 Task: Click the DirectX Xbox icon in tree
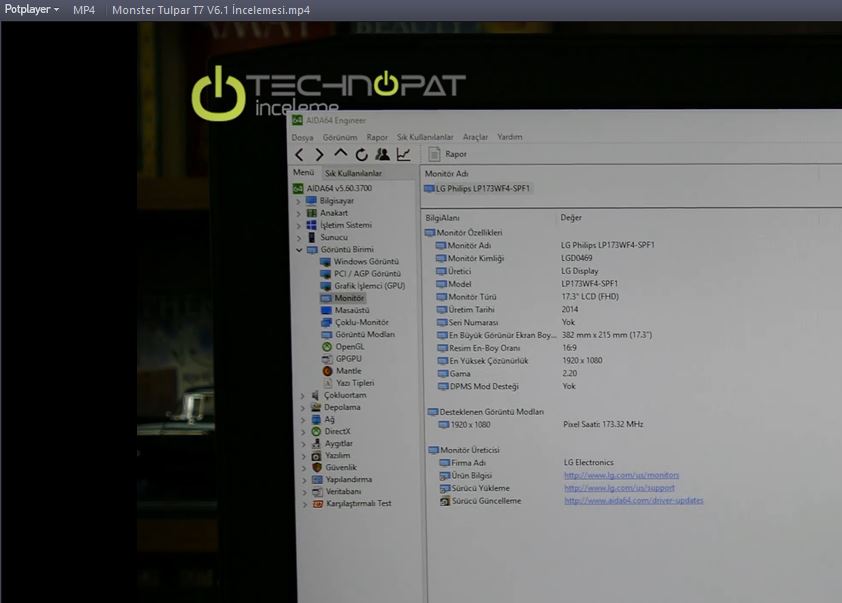click(x=316, y=432)
